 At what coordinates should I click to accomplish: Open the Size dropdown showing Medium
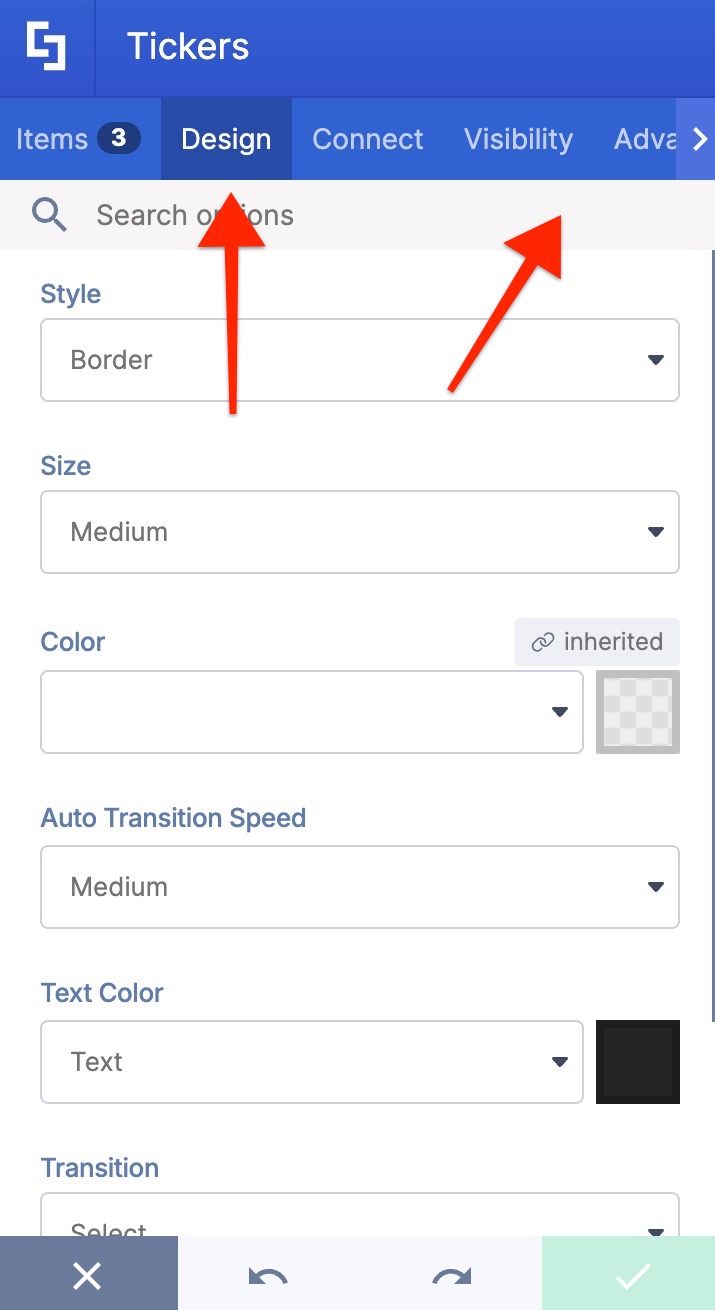[x=360, y=532]
